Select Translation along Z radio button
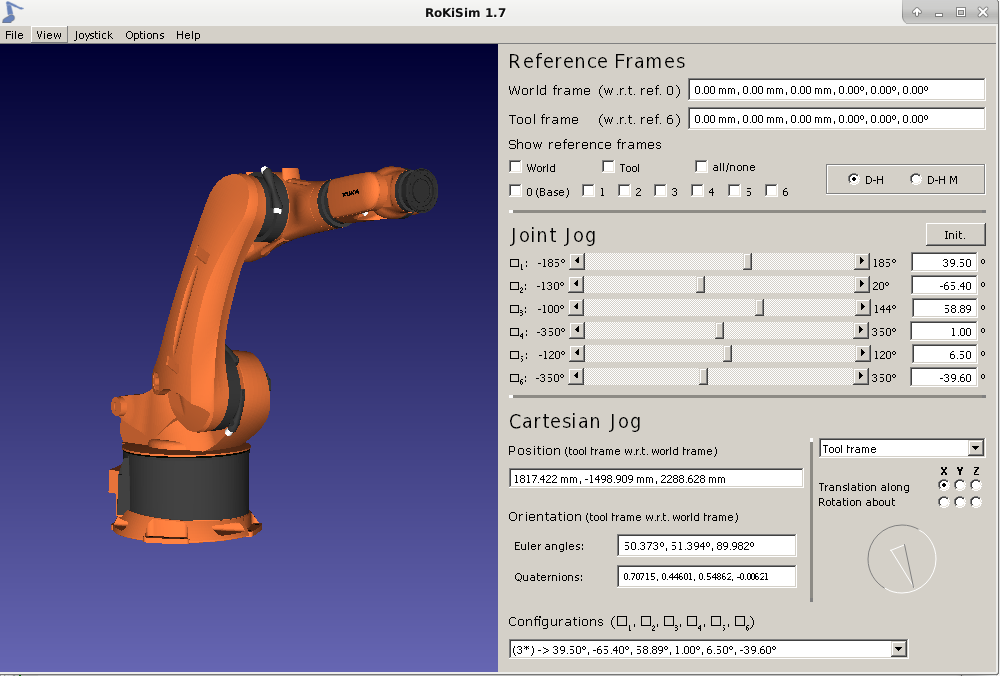The width and height of the screenshot is (1000, 676). point(976,485)
